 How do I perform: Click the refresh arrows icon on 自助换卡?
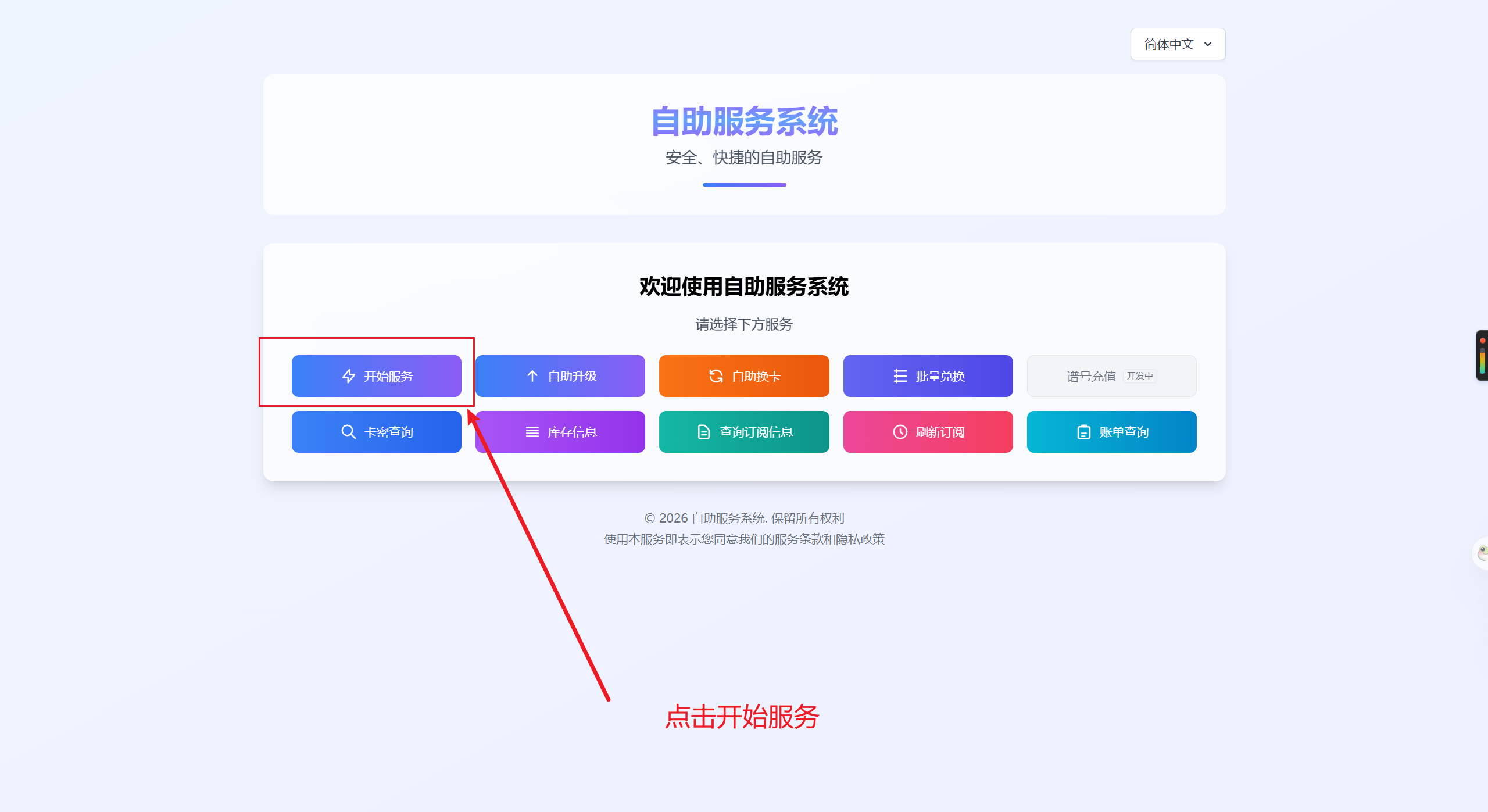point(716,376)
